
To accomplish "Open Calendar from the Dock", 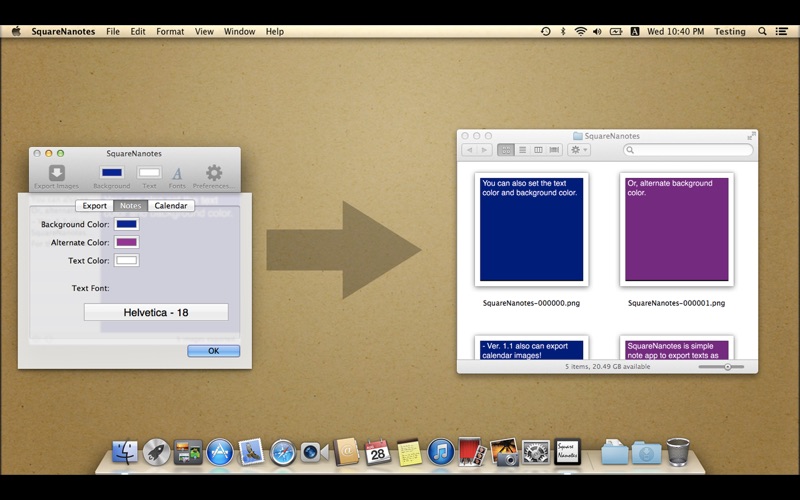I will 378,452.
